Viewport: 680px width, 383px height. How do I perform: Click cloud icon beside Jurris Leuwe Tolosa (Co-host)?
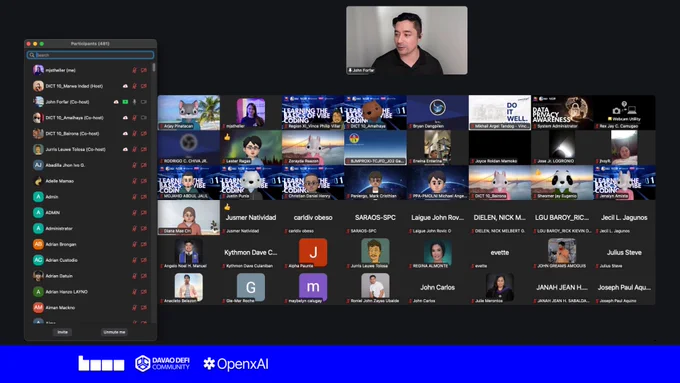click(x=125, y=149)
